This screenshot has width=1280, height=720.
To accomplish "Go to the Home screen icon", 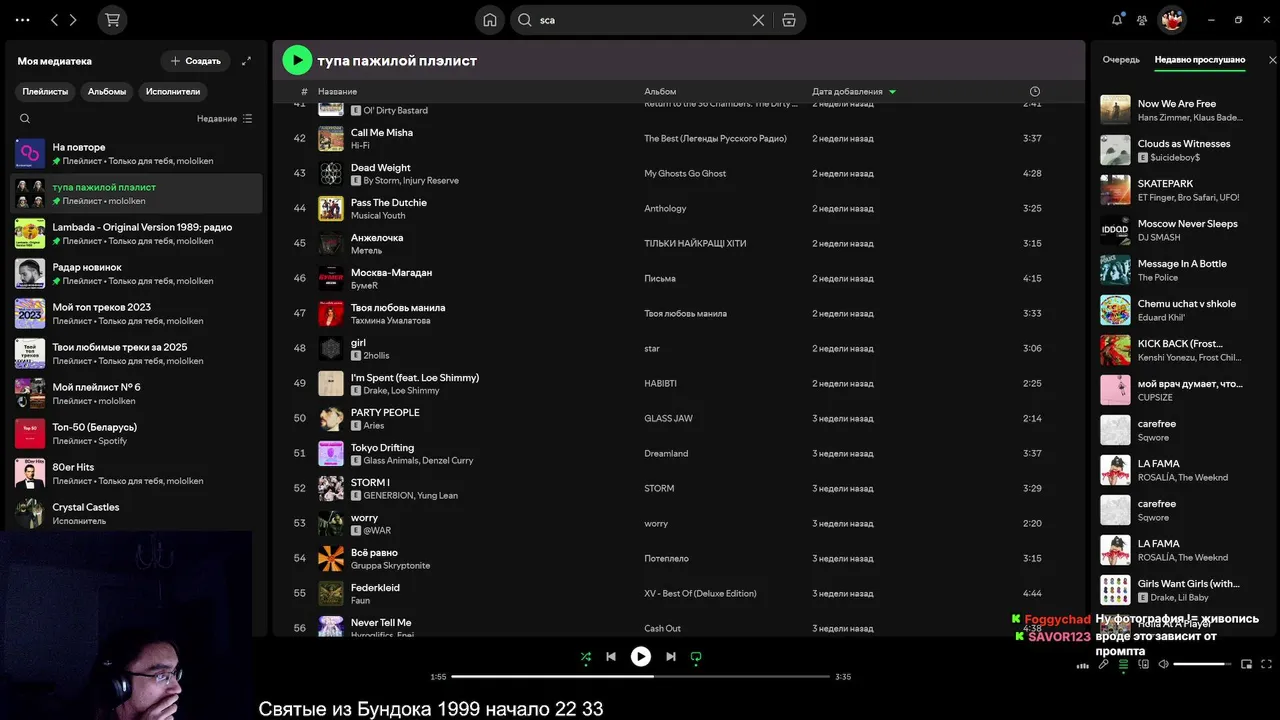I will tap(490, 20).
